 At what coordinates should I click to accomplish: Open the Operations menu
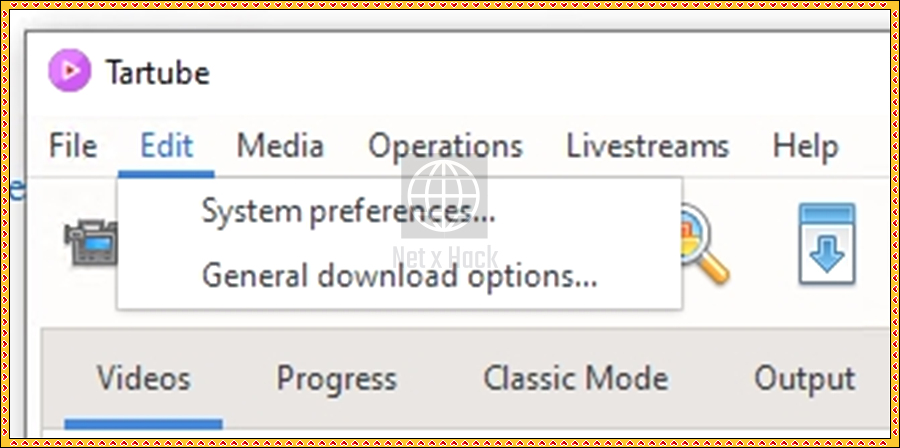pyautogui.click(x=445, y=147)
